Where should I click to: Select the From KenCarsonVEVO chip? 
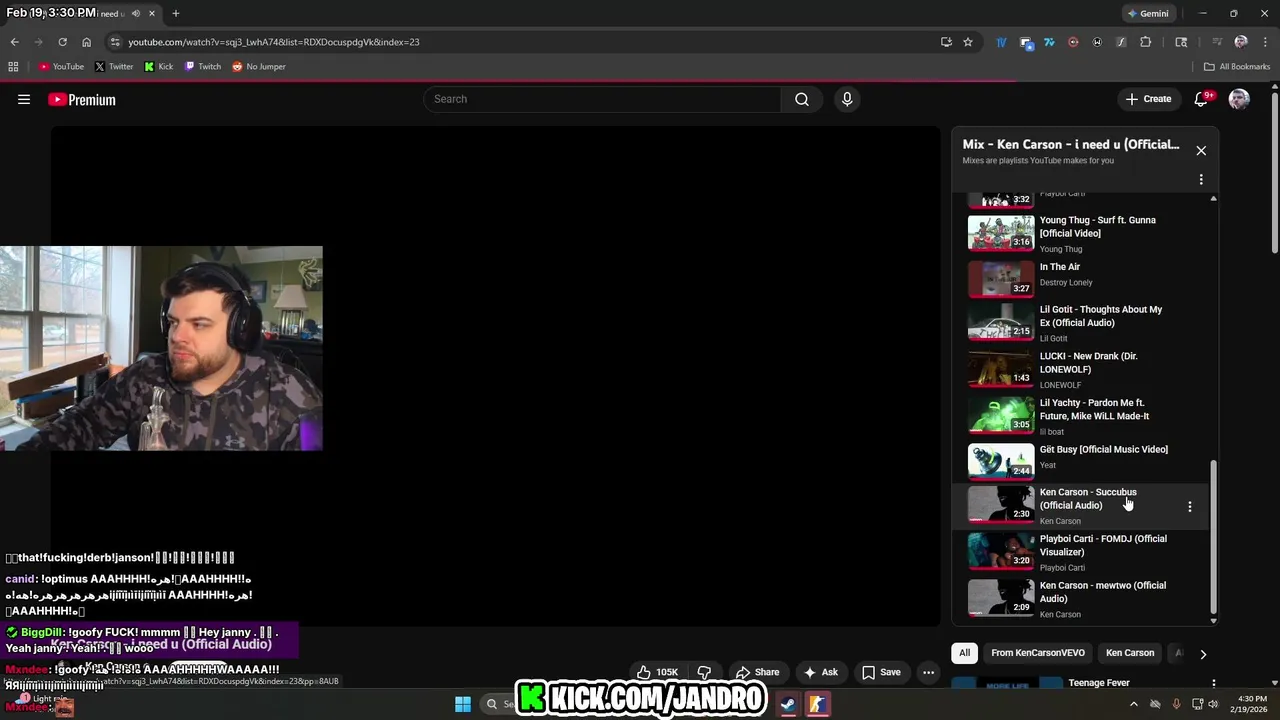tap(1038, 653)
